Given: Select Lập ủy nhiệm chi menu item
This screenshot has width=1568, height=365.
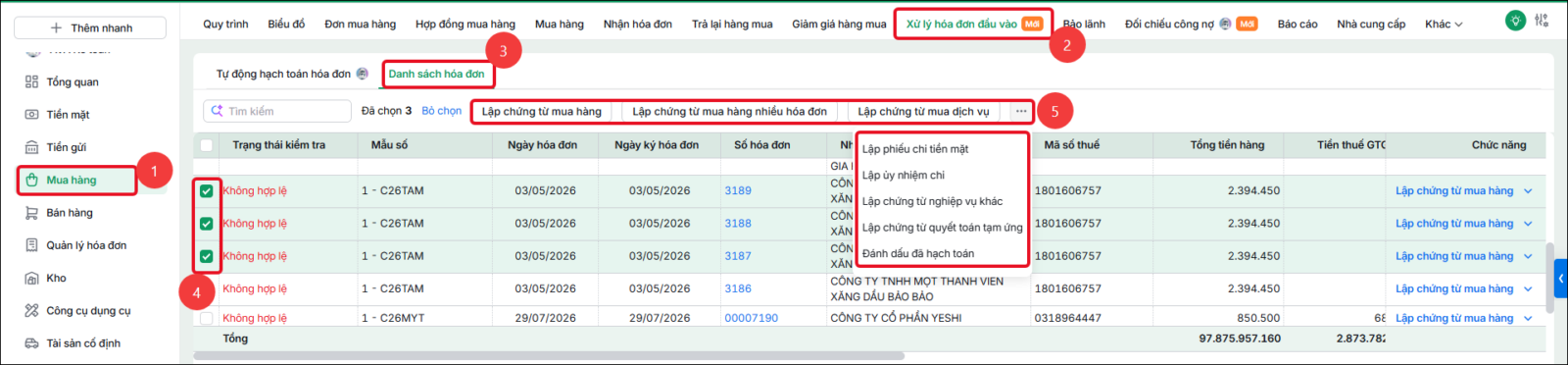Looking at the screenshot, I should [904, 175].
